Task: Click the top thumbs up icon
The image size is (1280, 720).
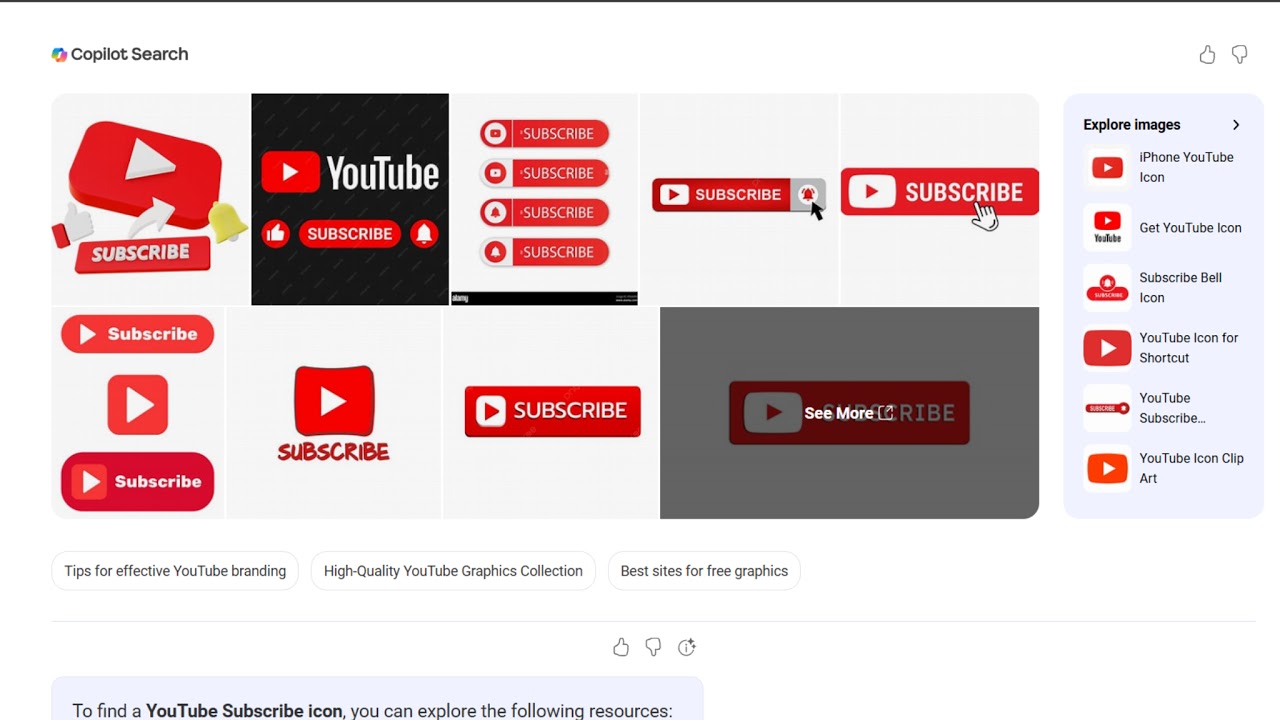Action: pos(1207,55)
